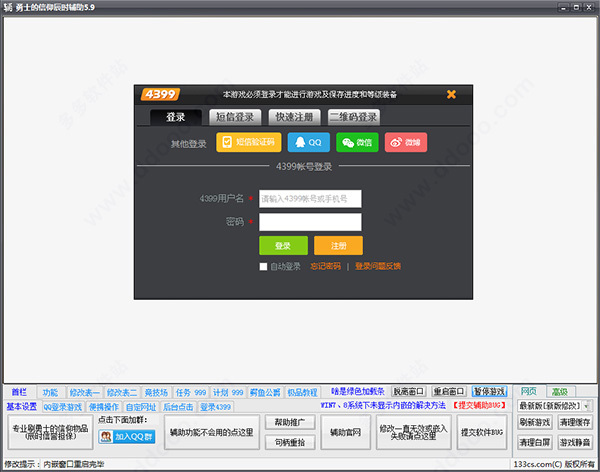600x472 pixels.
Task: Click the orange 注册 button
Action: pyautogui.click(x=338, y=245)
